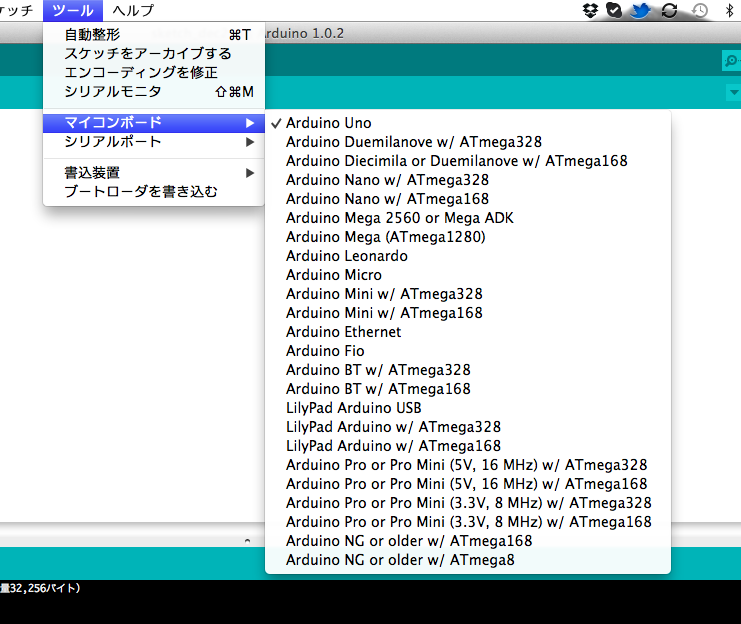Pick Arduino Ethernet board
Screen dimensions: 741x624
[x=468, y=332]
